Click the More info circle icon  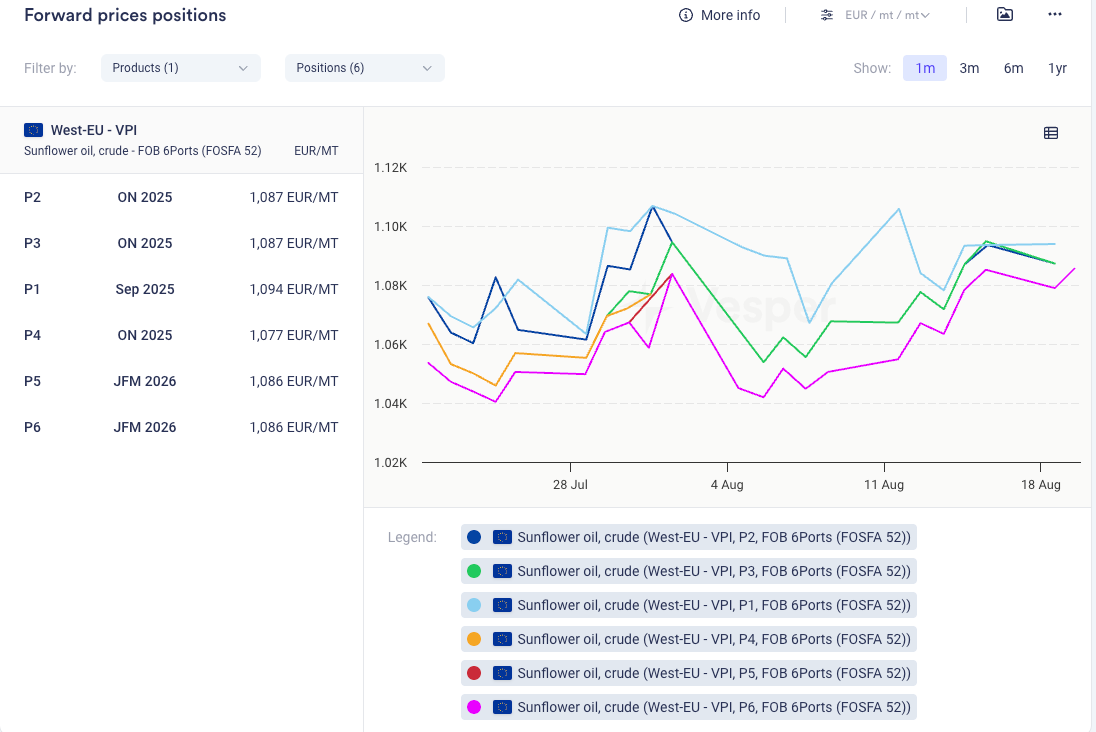(x=686, y=15)
